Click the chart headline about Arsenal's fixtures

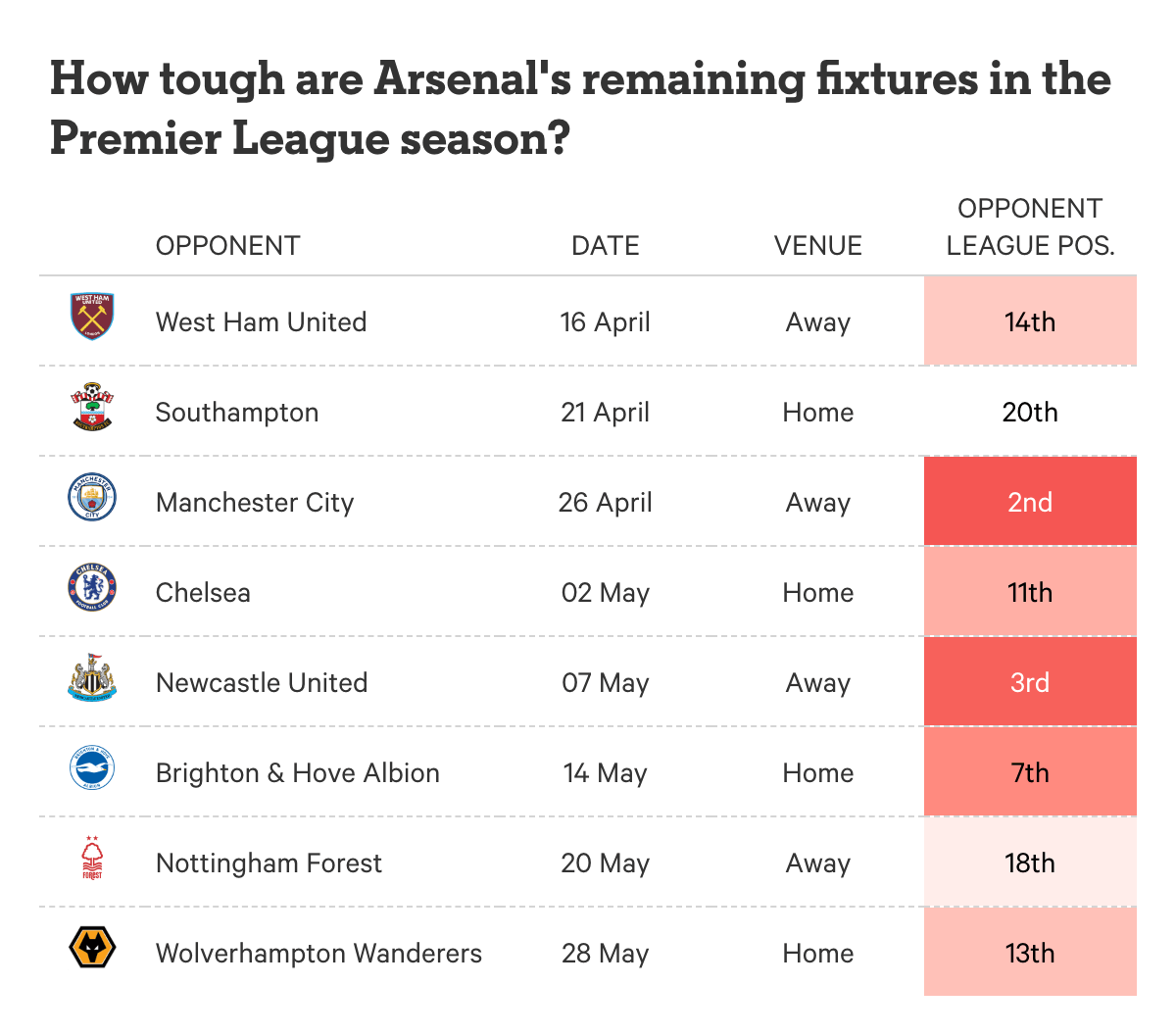(x=580, y=108)
